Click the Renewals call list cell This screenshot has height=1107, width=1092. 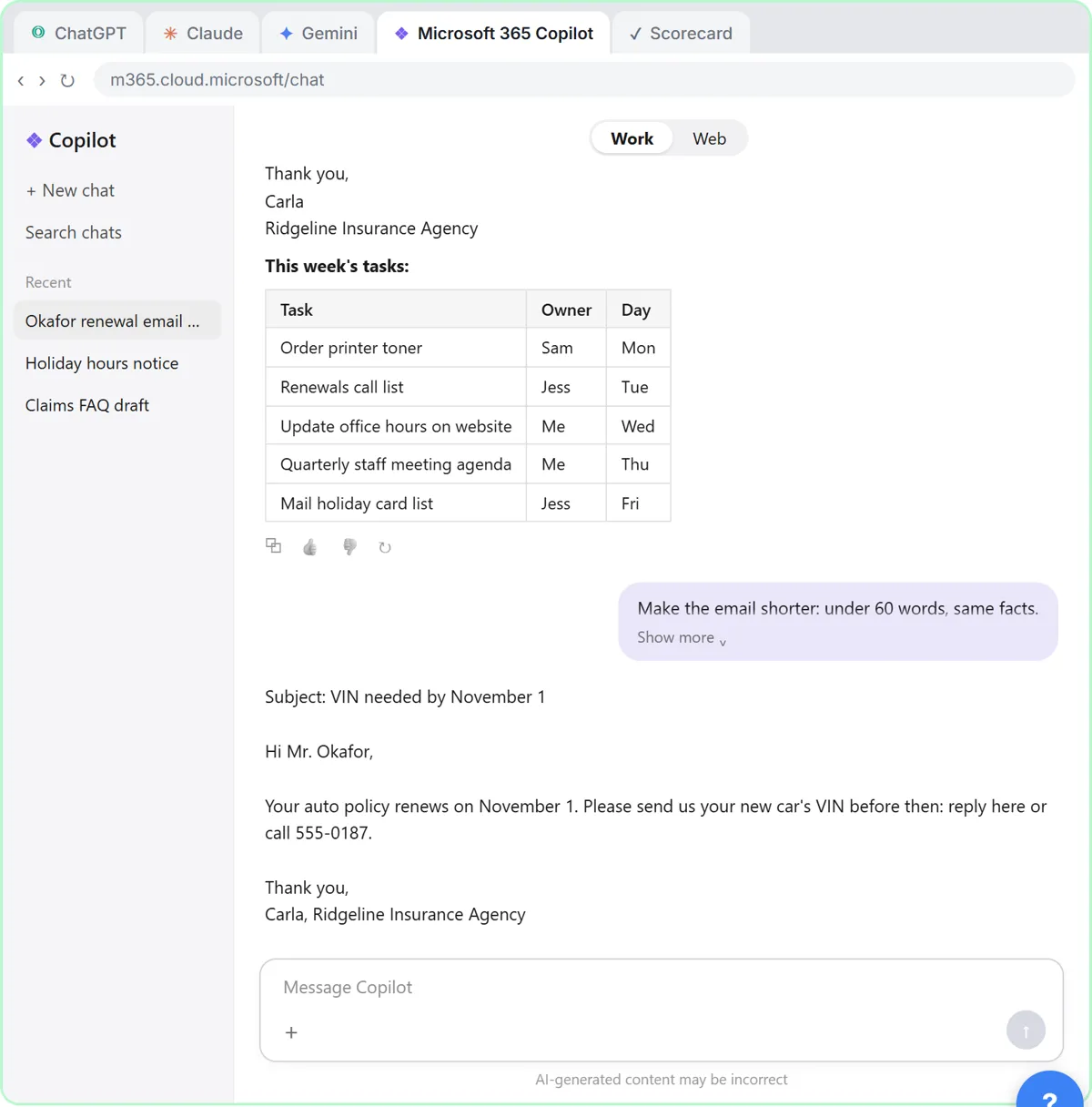[x=396, y=387]
